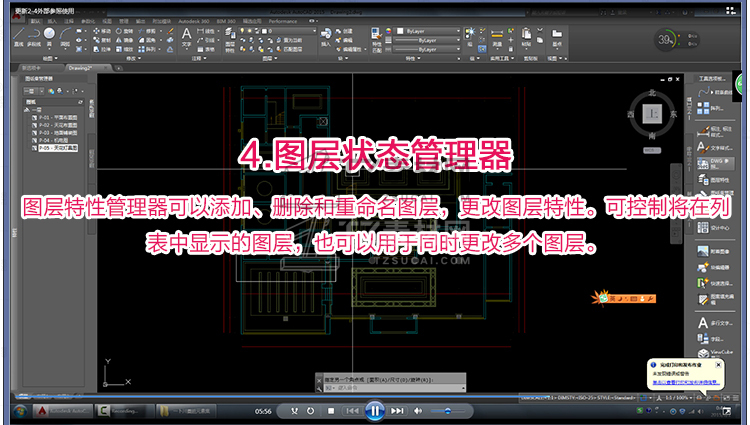Click the Copy (复制) tool

[102, 40]
